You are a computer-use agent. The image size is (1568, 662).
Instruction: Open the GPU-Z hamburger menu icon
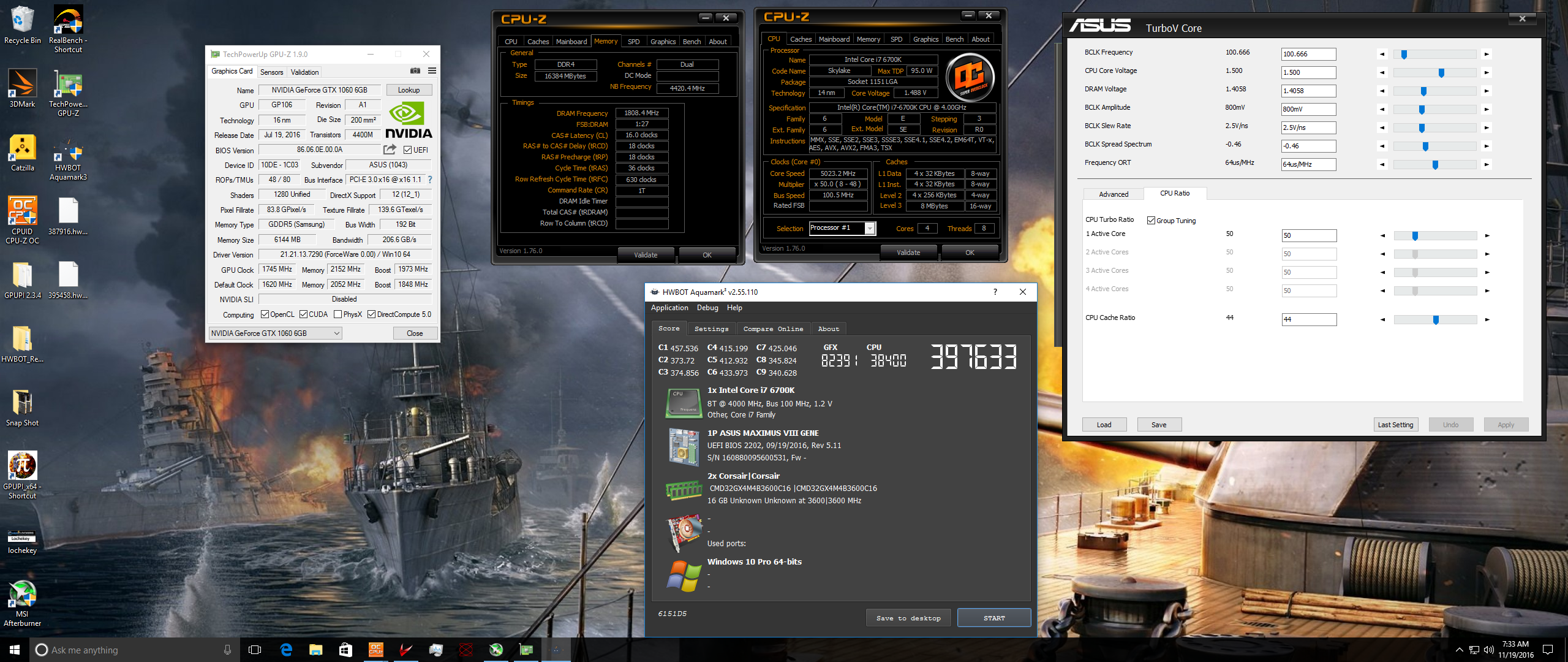[x=432, y=71]
